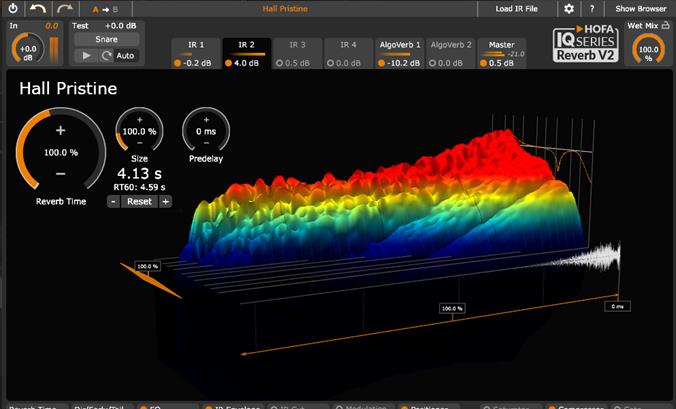This screenshot has width=676, height=409.
Task: Click the AlgoVerb 1 level bar
Action: (x=395, y=54)
